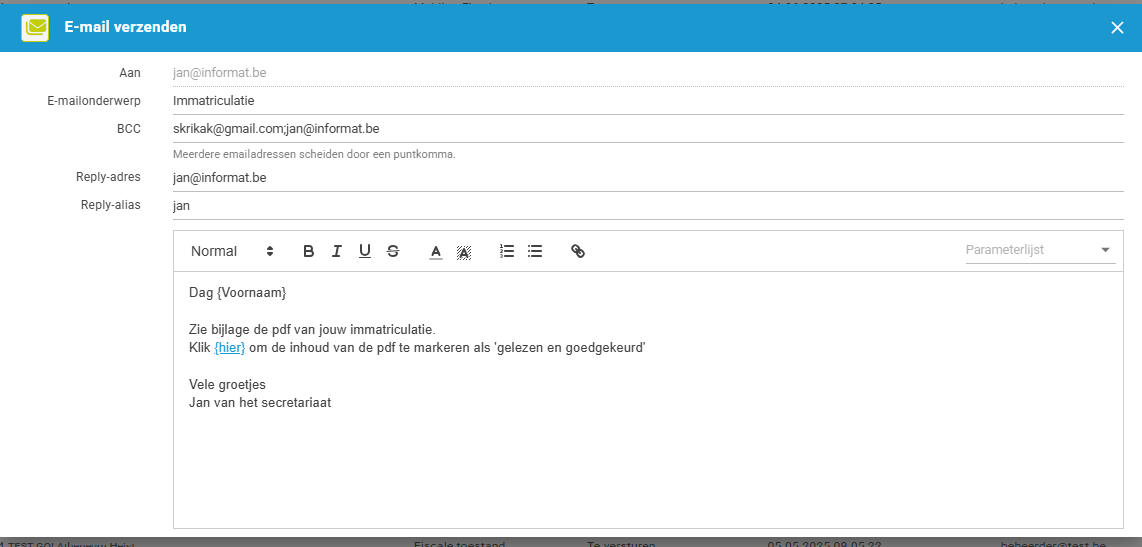Expand the Parameterlijst dropdown
Image resolution: width=1142 pixels, height=547 pixels.
tap(1039, 250)
